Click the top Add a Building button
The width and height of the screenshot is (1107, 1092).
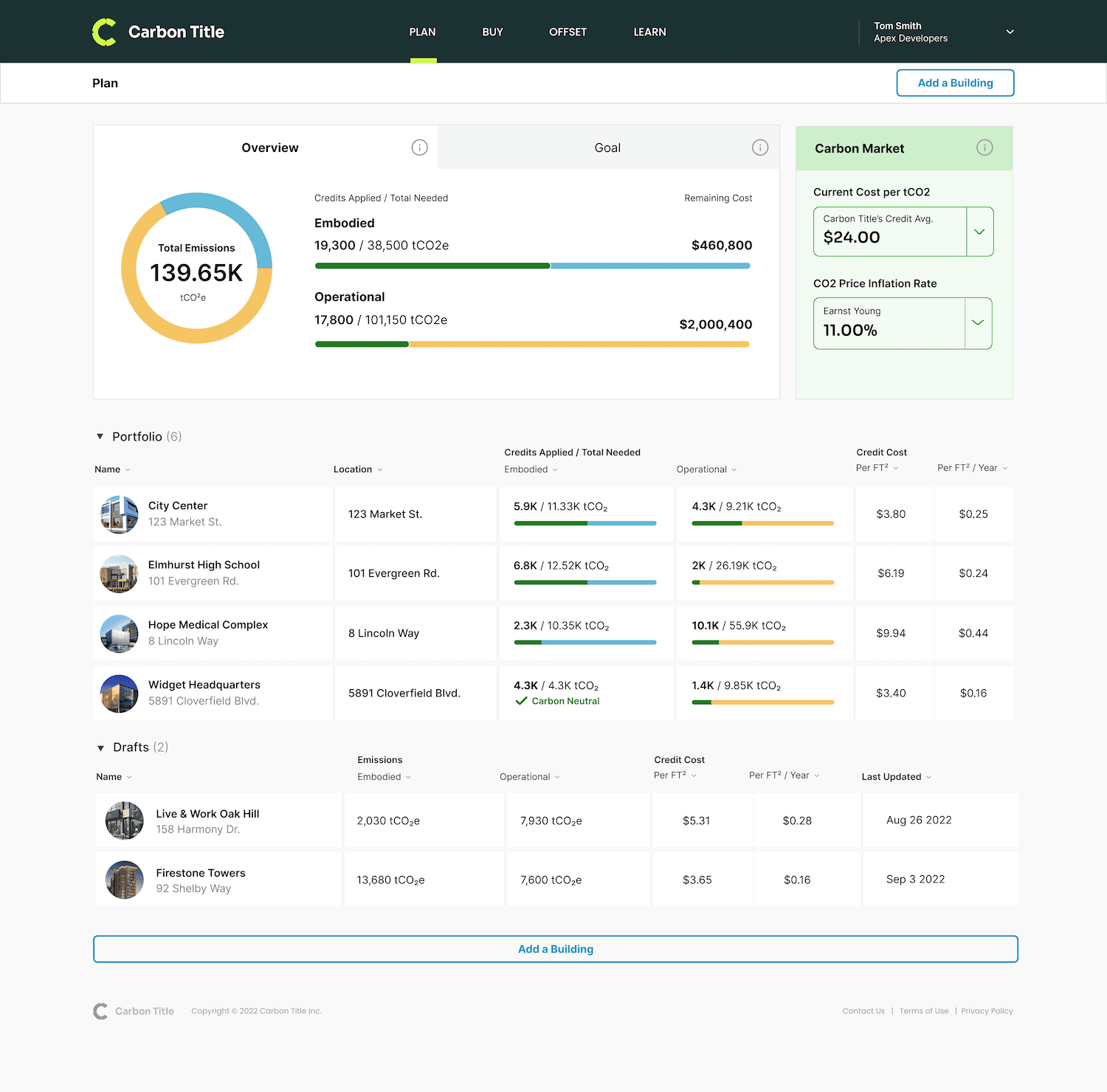[955, 83]
